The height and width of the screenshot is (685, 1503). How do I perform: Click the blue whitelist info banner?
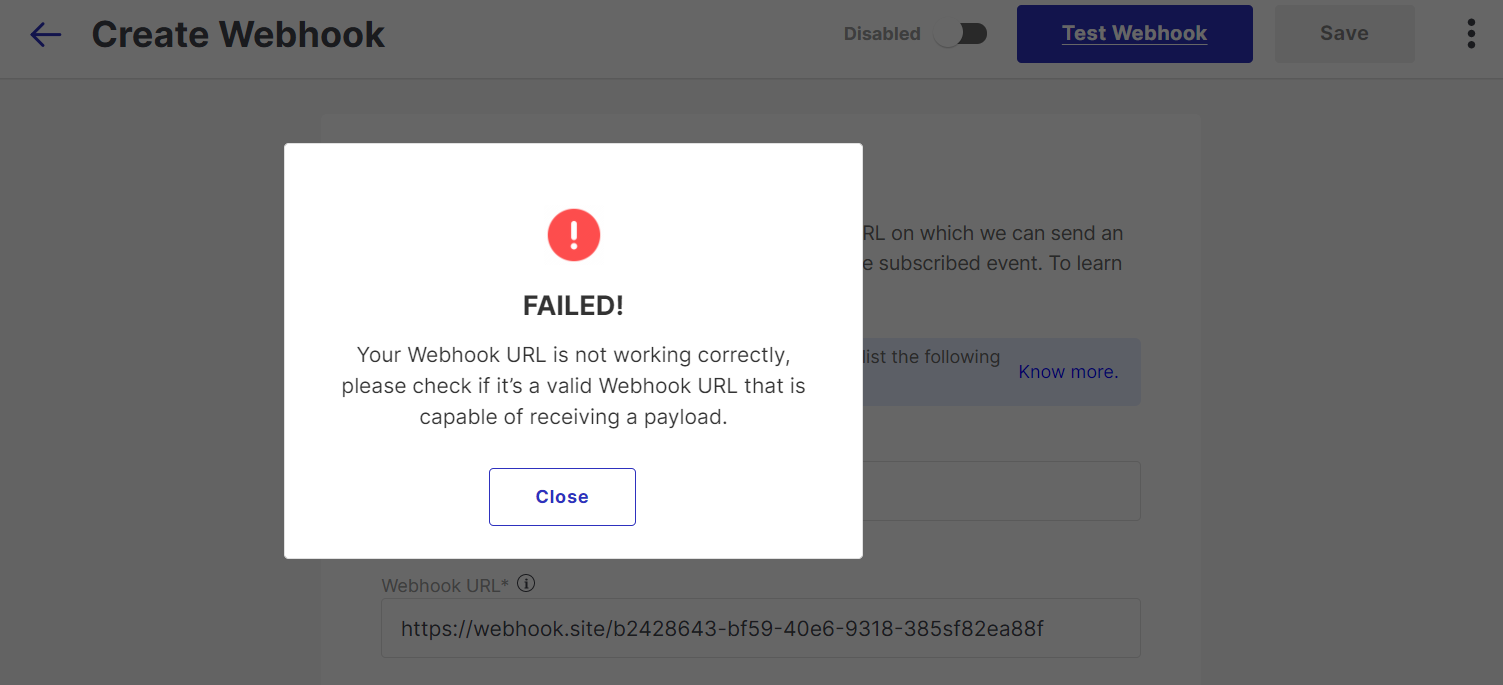pos(1001,371)
